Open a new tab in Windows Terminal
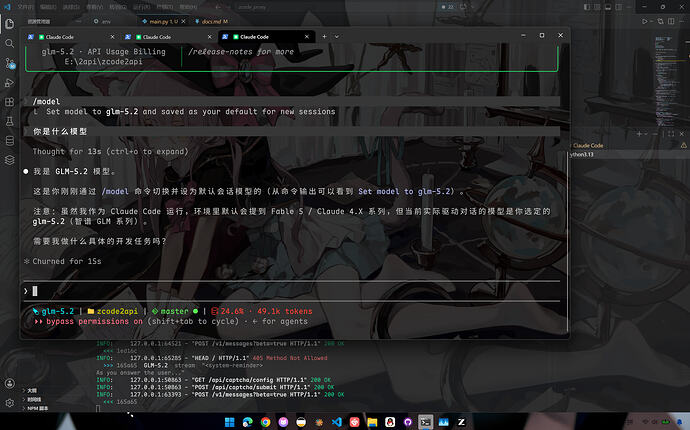The height and width of the screenshot is (430, 690). pyautogui.click(x=324, y=37)
